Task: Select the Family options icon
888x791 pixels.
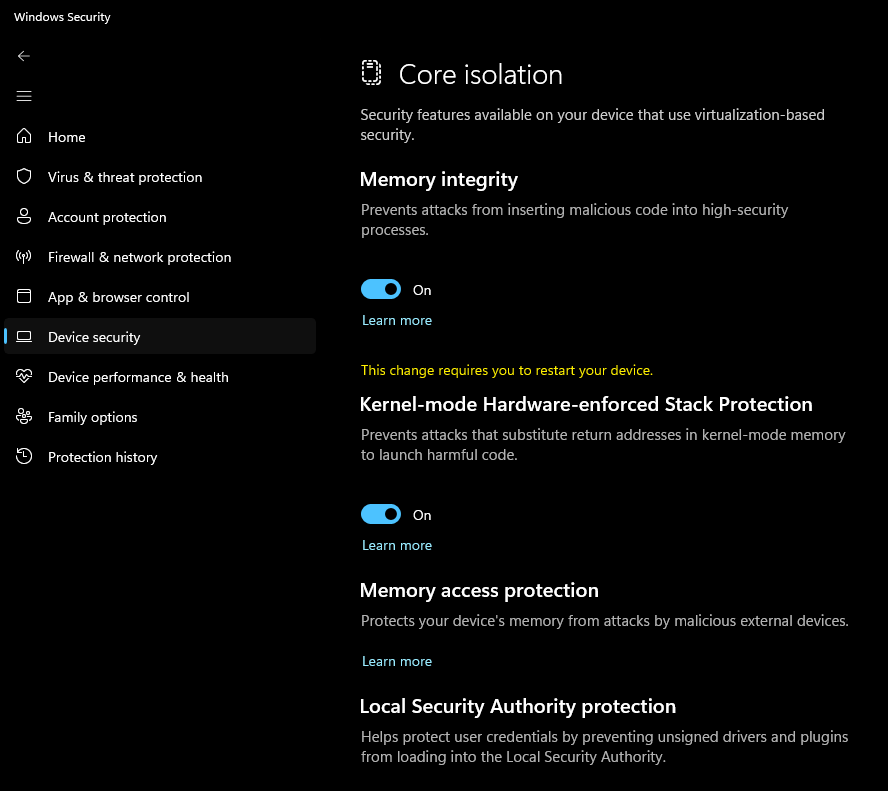Action: click(x=23, y=416)
